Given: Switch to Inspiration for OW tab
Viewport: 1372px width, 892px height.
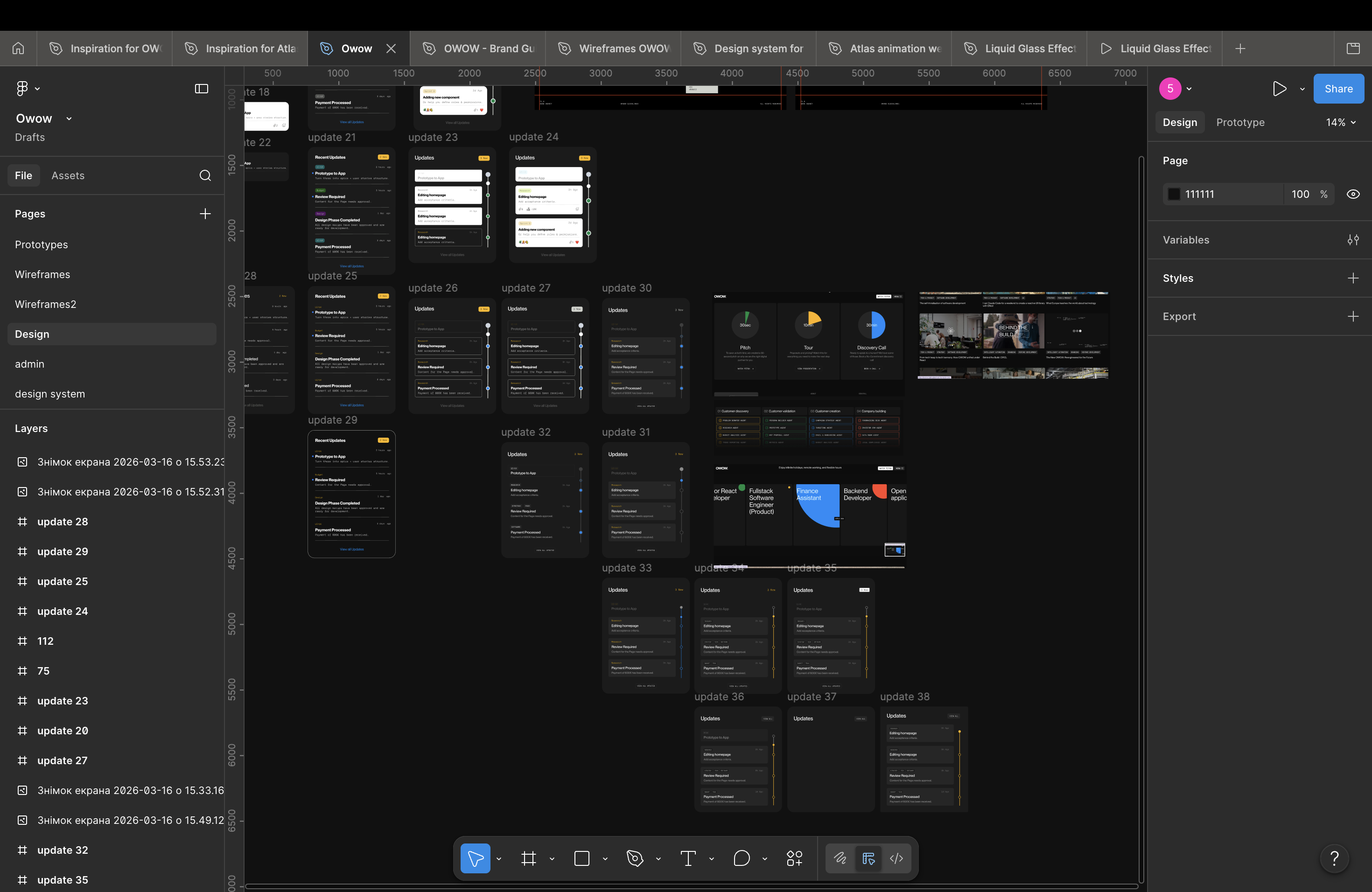Looking at the screenshot, I should (105, 49).
